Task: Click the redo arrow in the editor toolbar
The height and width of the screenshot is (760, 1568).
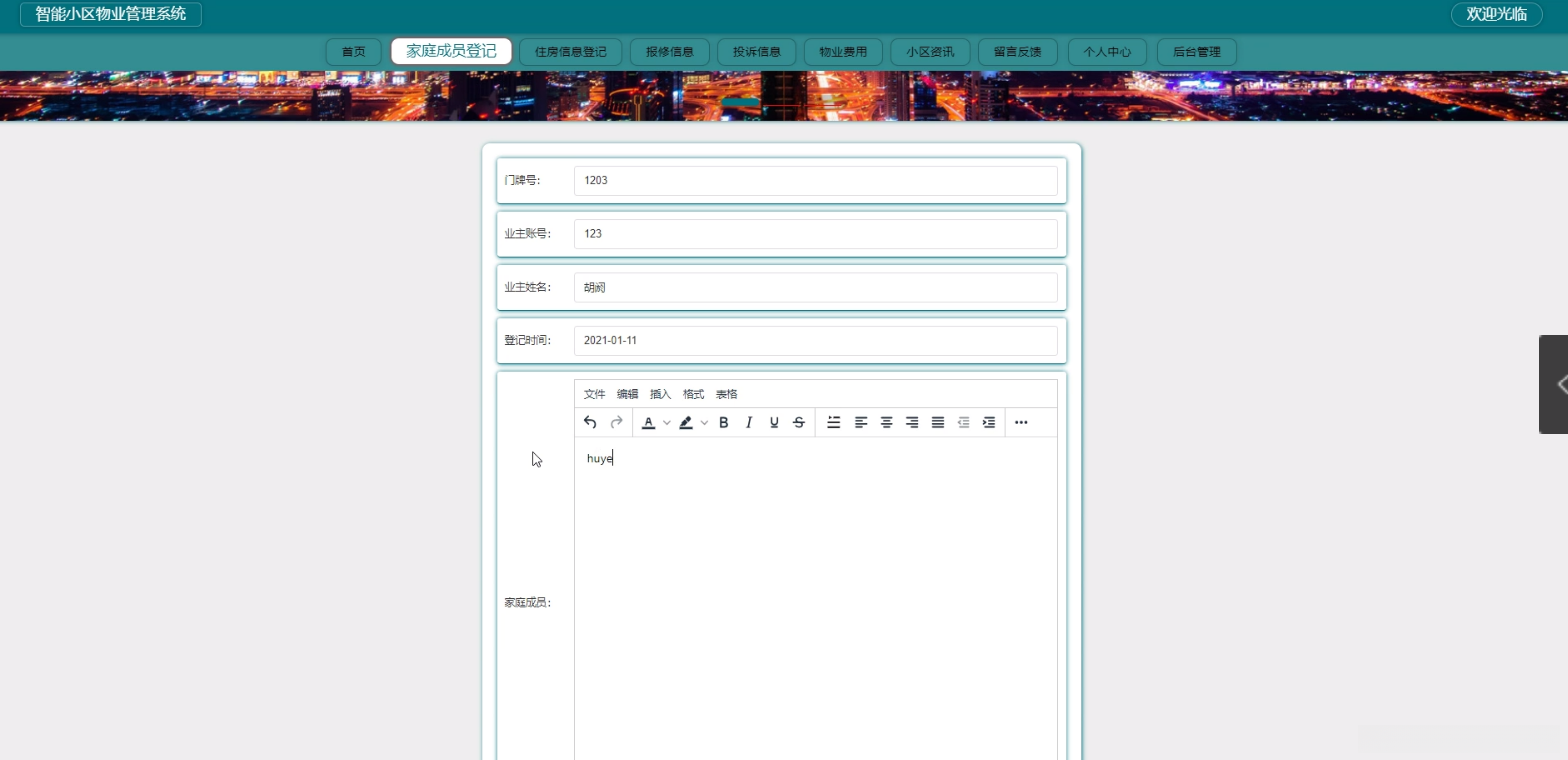Action: click(x=617, y=422)
